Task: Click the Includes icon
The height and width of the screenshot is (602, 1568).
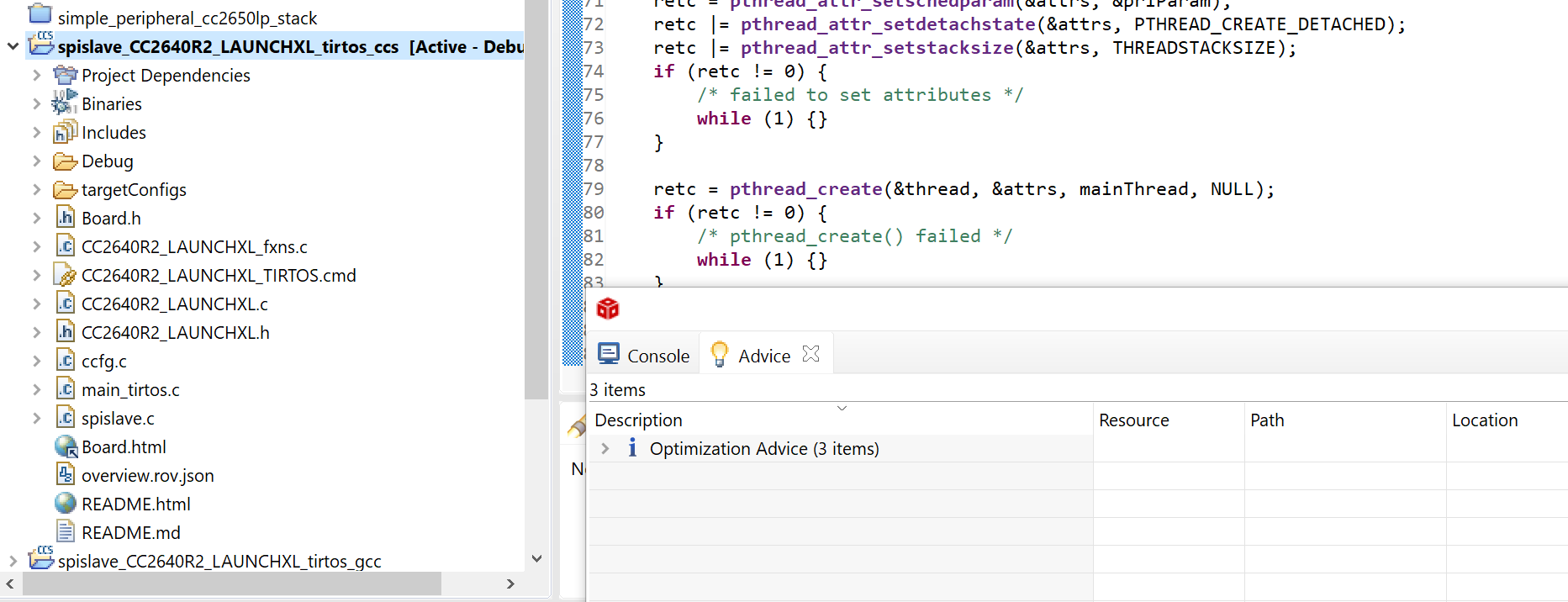Action: tap(65, 132)
